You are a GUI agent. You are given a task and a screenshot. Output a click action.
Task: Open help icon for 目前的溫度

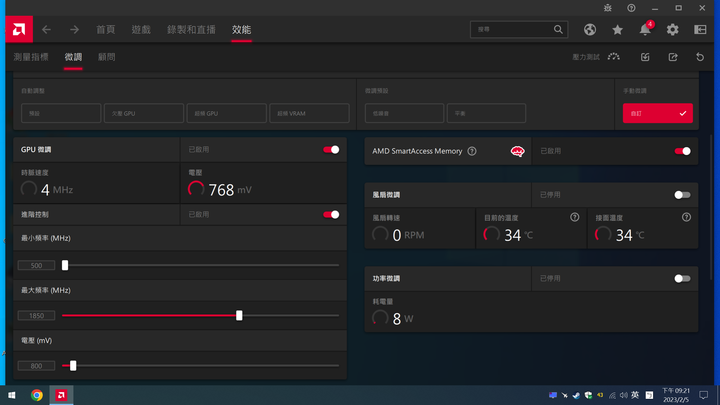point(574,217)
